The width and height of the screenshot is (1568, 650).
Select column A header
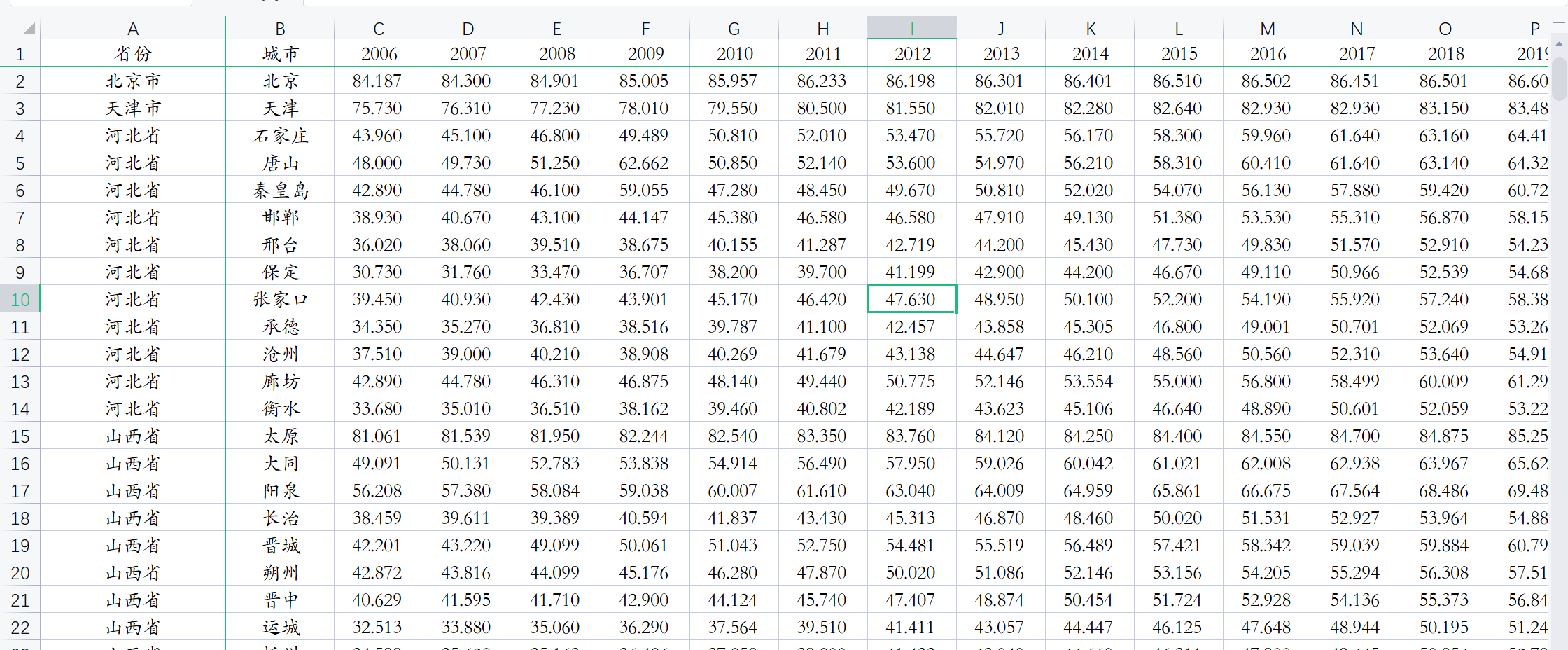point(133,28)
